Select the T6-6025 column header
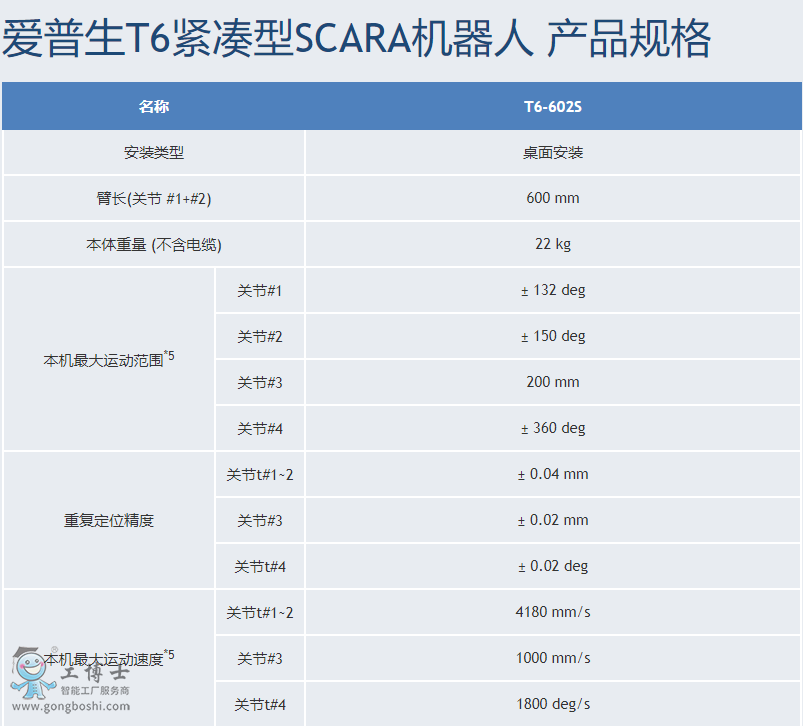The width and height of the screenshot is (803, 726). pos(553,107)
